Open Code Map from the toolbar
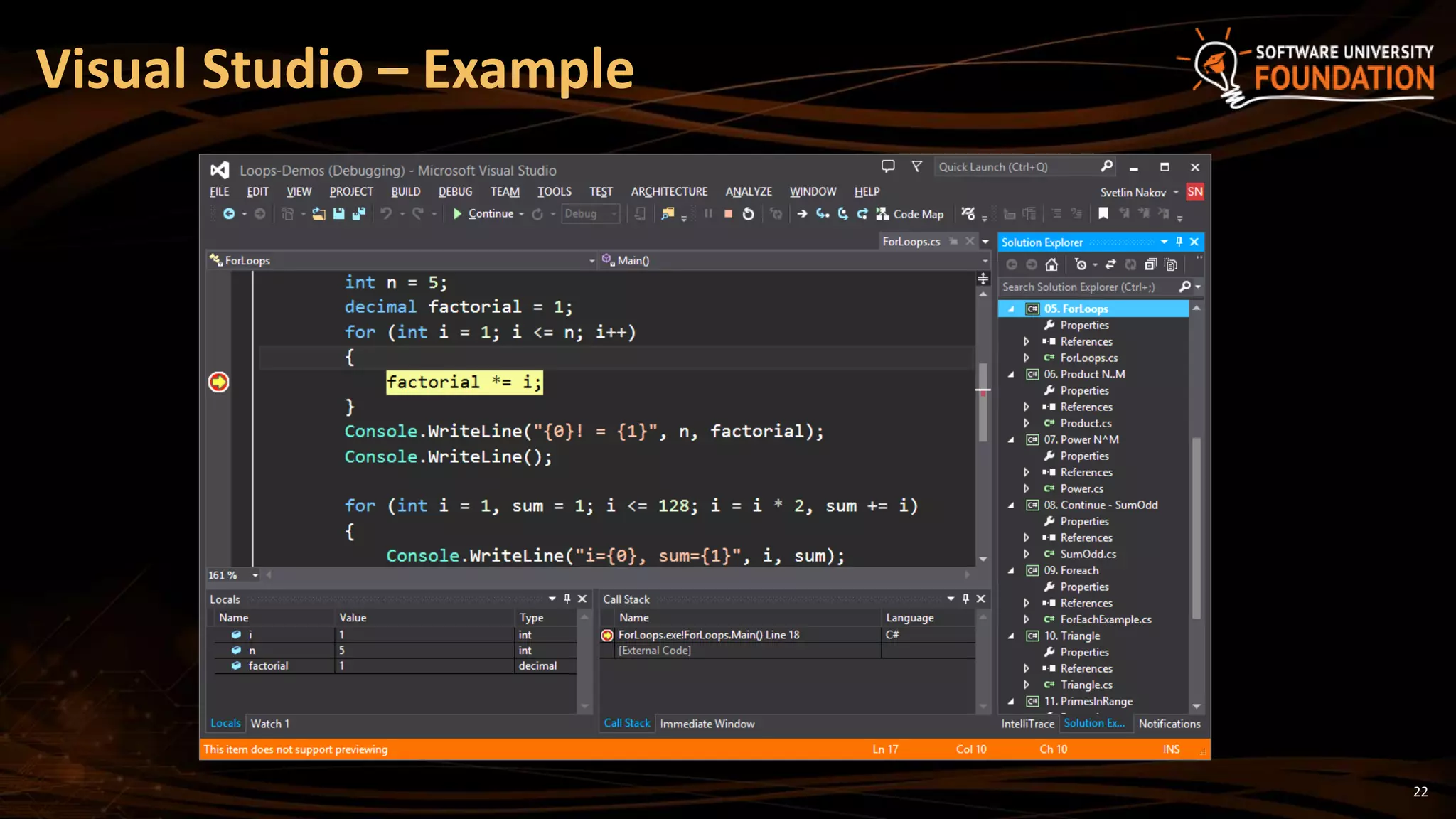1456x819 pixels. pyautogui.click(x=910, y=214)
